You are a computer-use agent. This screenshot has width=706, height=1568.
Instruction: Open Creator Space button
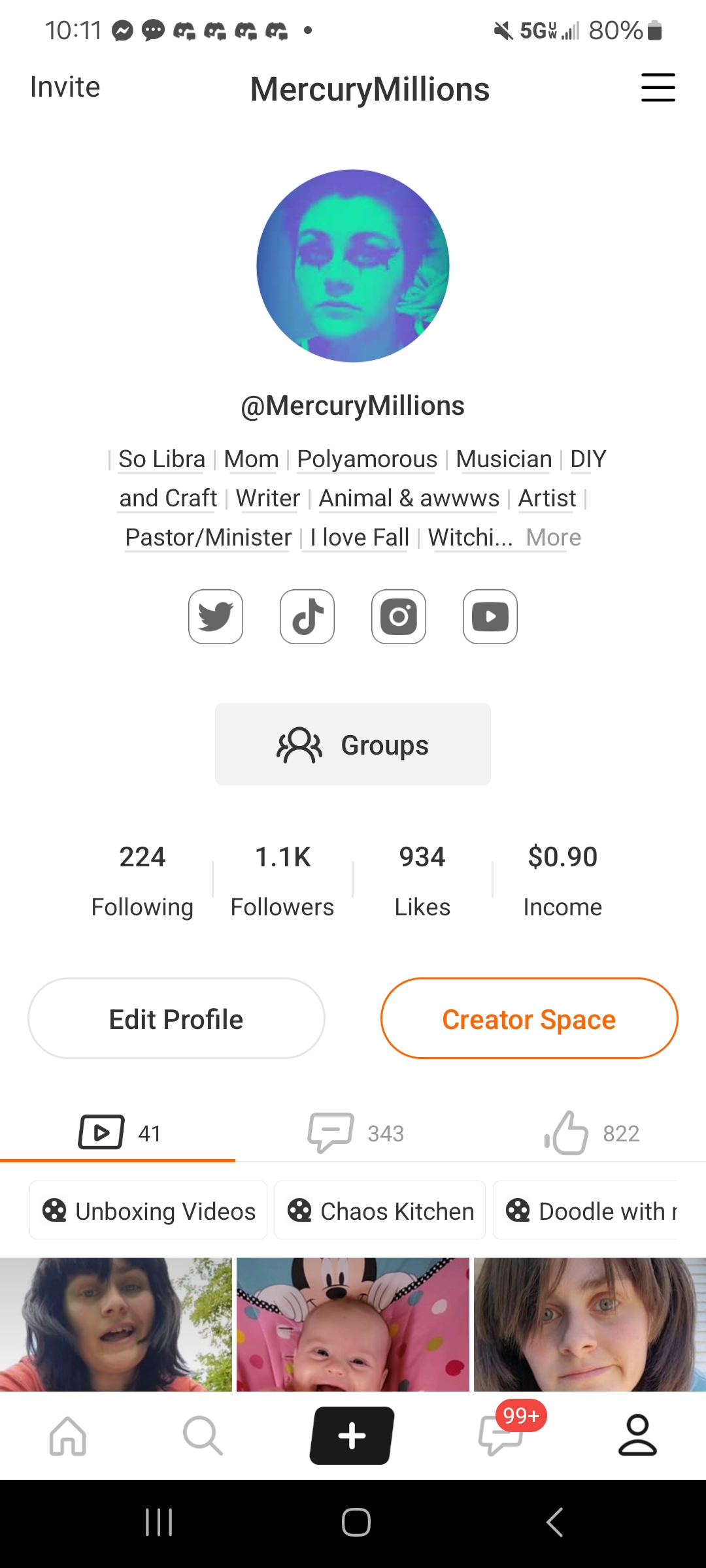click(x=529, y=1019)
